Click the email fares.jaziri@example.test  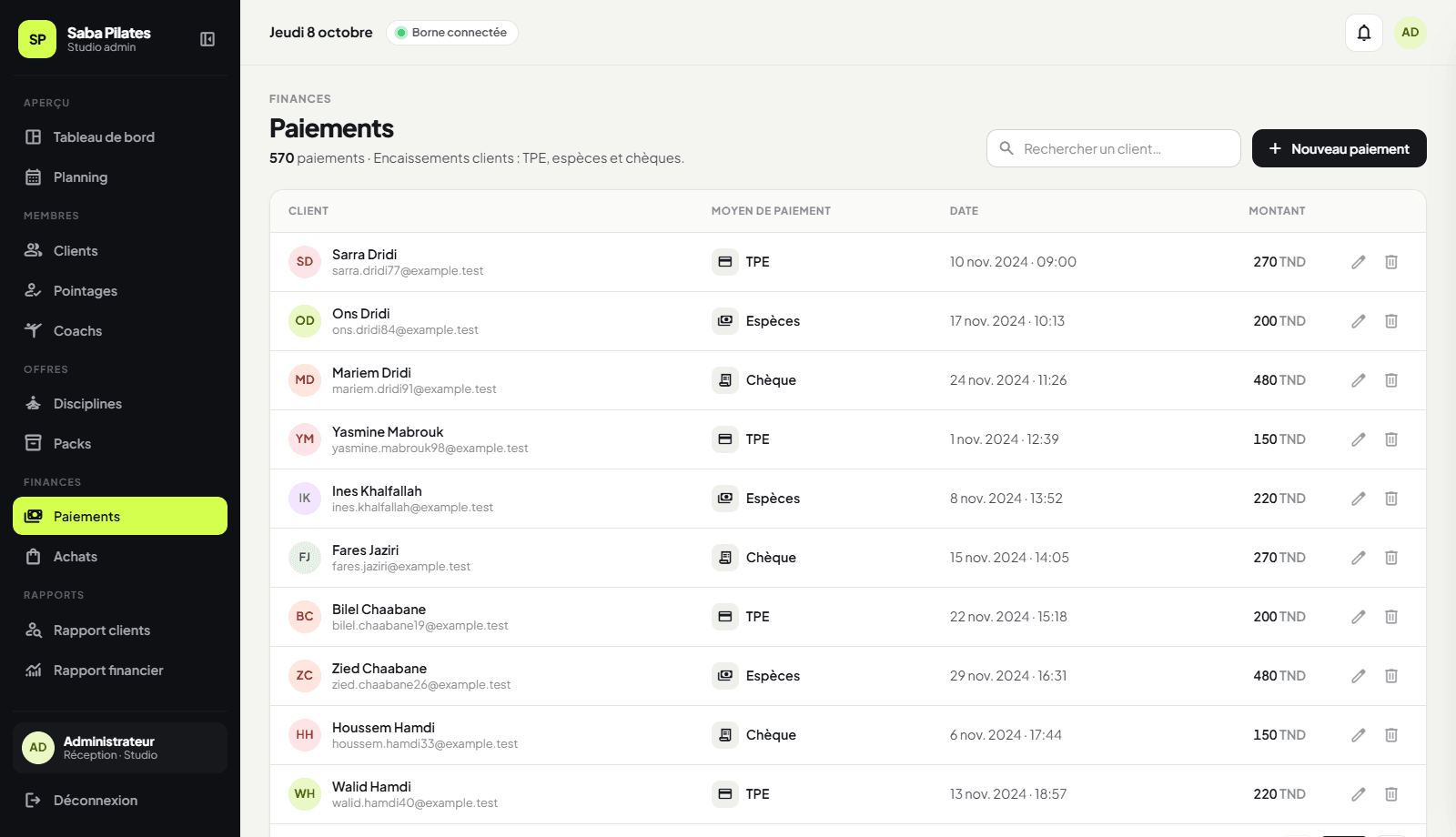point(401,567)
